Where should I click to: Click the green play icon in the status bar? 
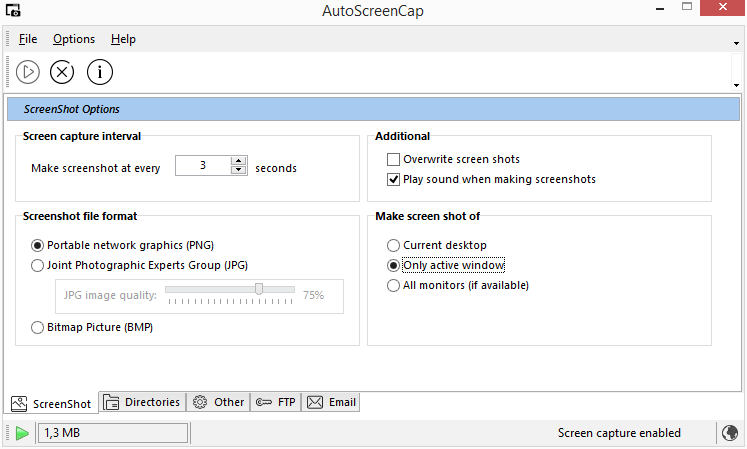tap(22, 433)
